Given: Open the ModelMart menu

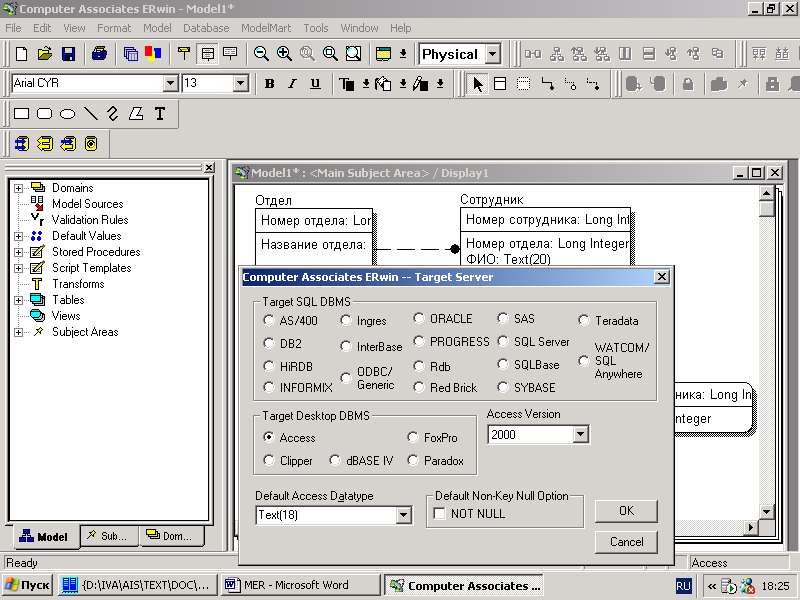Looking at the screenshot, I should tap(266, 28).
